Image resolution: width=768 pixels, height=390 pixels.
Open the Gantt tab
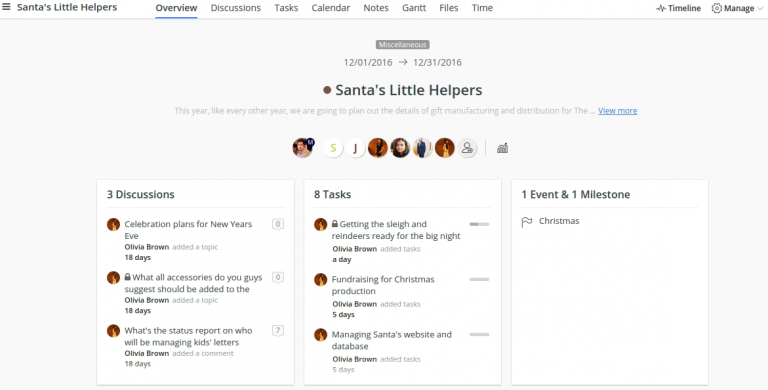click(414, 8)
